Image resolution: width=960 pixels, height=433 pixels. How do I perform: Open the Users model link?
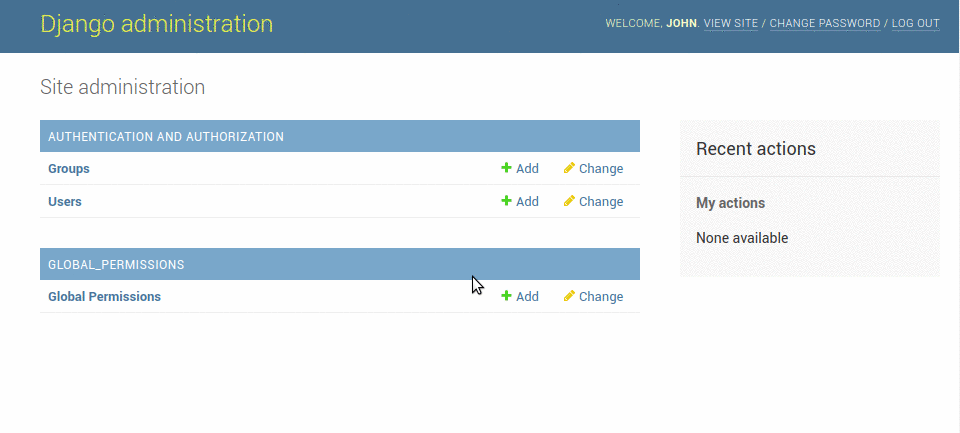[65, 202]
